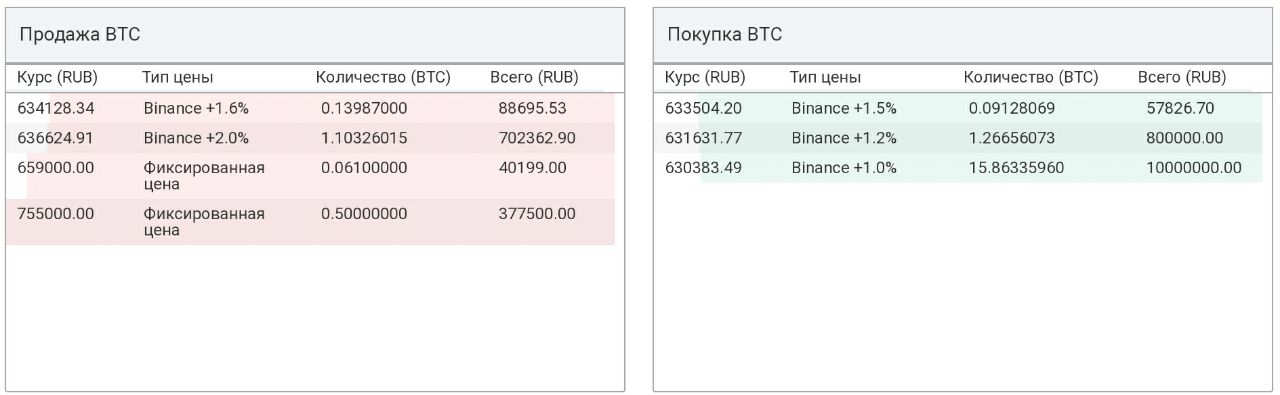Image resolution: width=1280 pixels, height=395 pixels.
Task: Click buy table 'Всего (RUB)' column header
Action: pyautogui.click(x=1182, y=77)
